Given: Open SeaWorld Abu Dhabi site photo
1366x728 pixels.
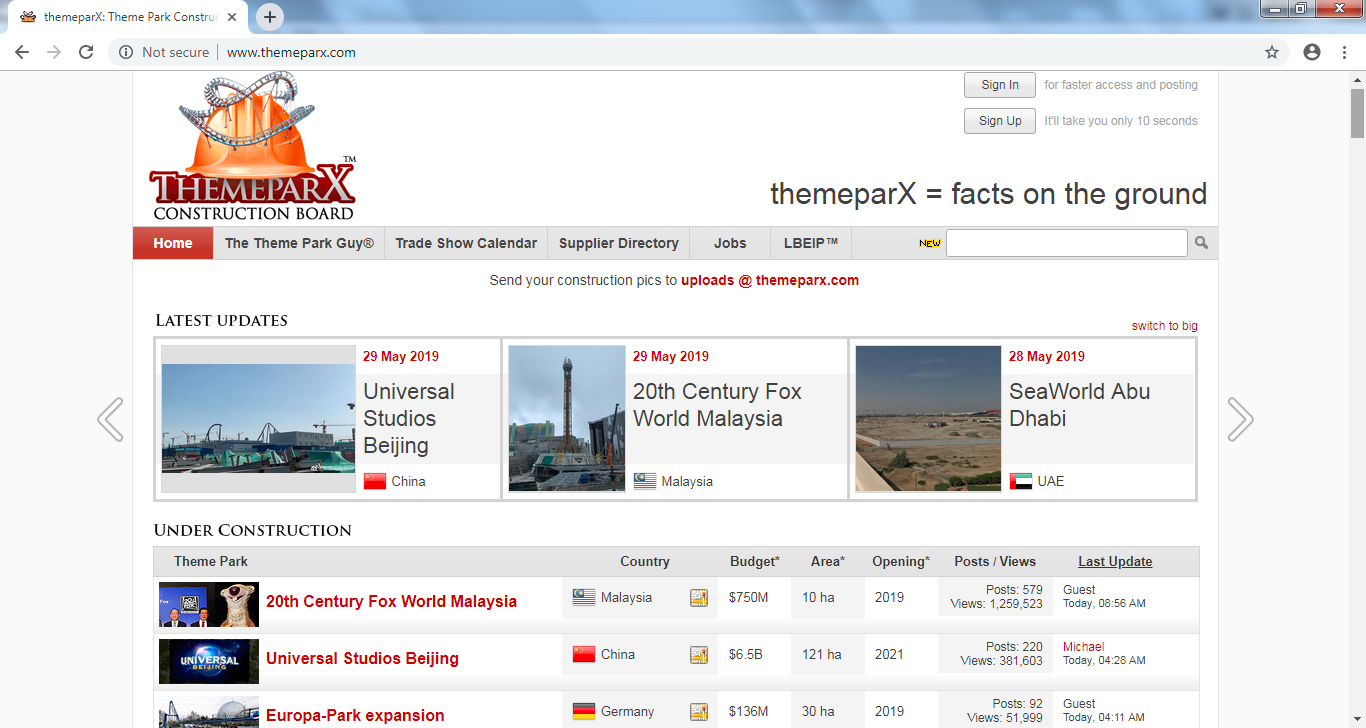Looking at the screenshot, I should (x=928, y=419).
